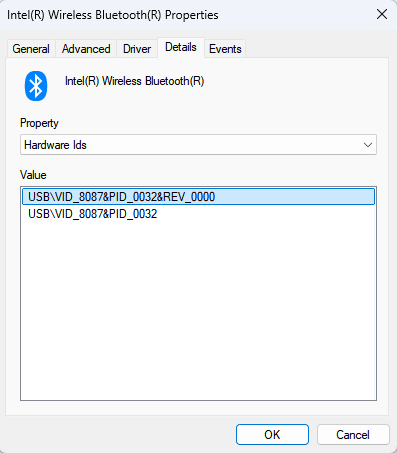Image resolution: width=397 pixels, height=453 pixels.
Task: Close the Properties dialog window
Action: pos(382,14)
